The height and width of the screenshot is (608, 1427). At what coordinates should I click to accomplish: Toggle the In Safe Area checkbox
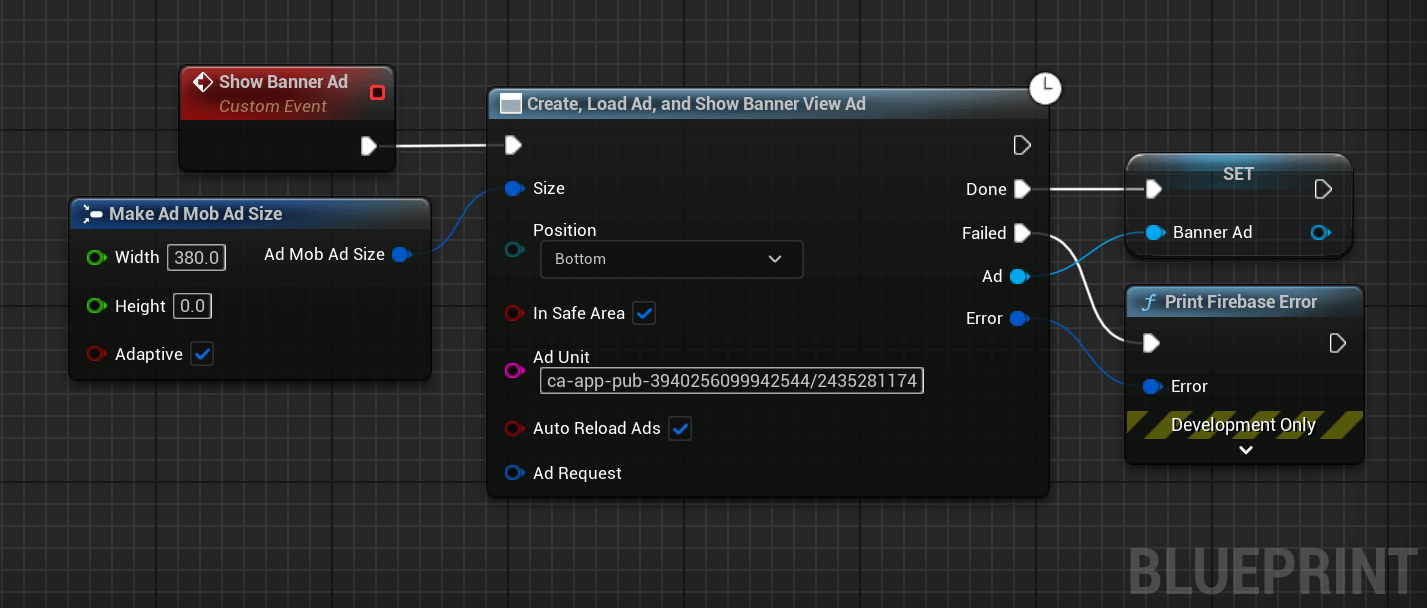(645, 313)
